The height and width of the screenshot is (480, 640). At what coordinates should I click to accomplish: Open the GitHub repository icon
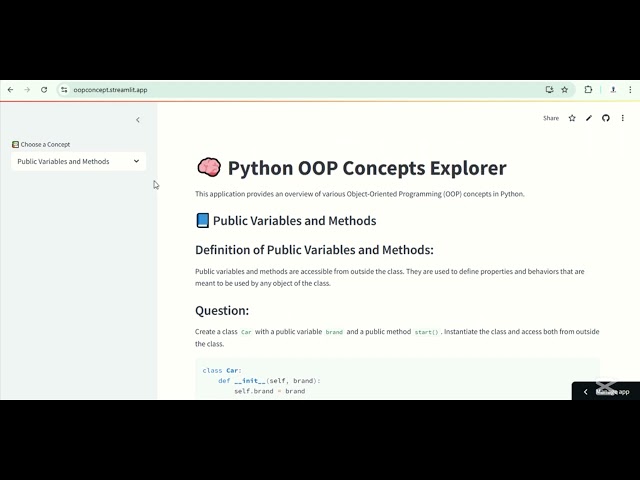coord(606,118)
